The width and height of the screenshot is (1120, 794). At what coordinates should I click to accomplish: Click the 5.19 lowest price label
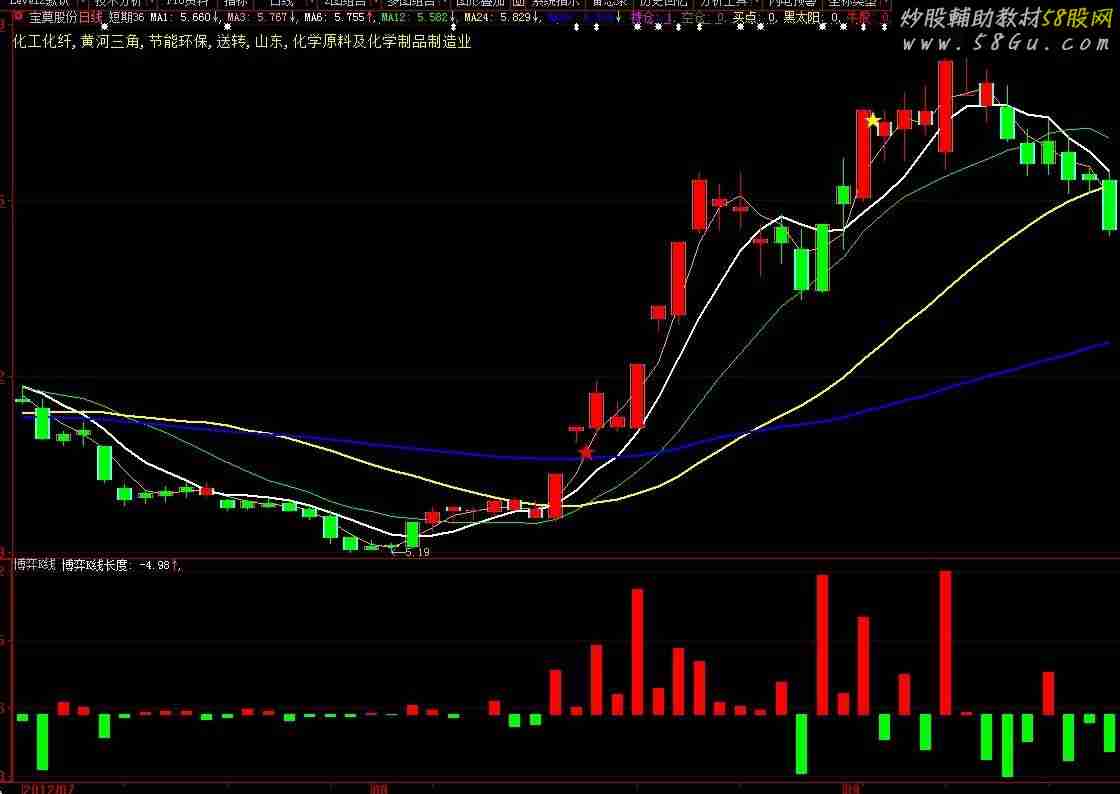point(417,551)
